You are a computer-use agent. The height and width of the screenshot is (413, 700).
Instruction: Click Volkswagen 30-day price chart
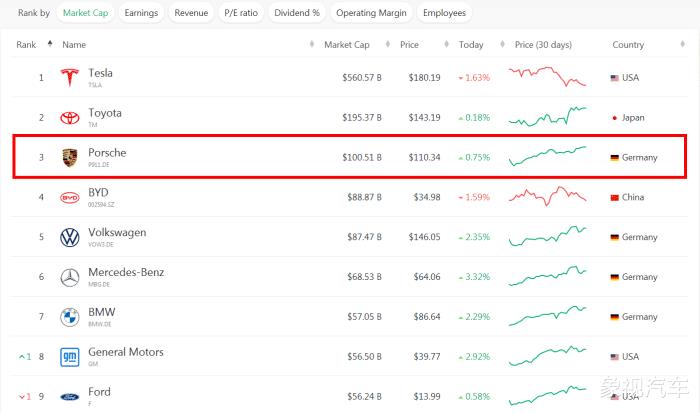547,236
